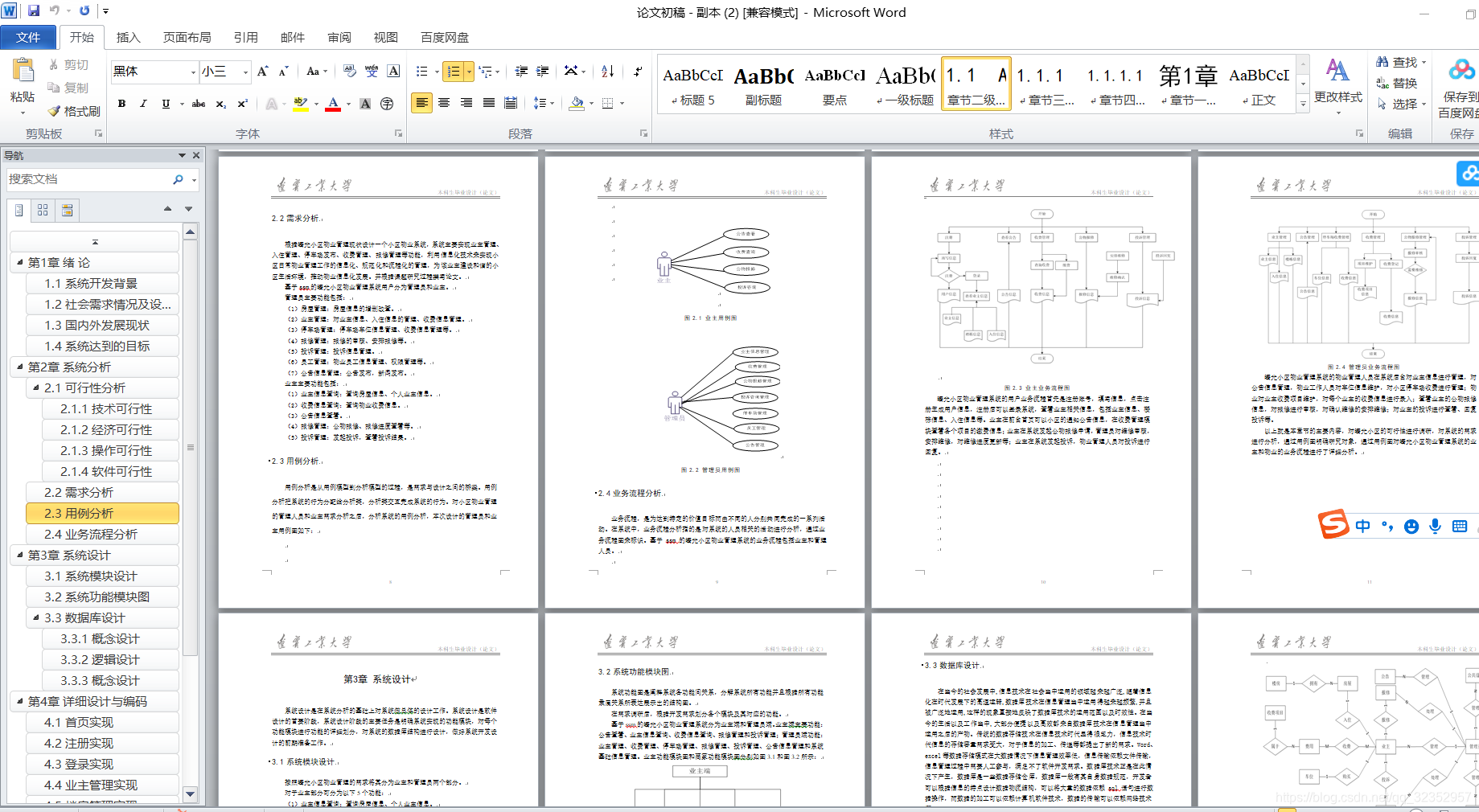
Task: Apply the 副标题 (Subtitle) style
Action: click(763, 84)
